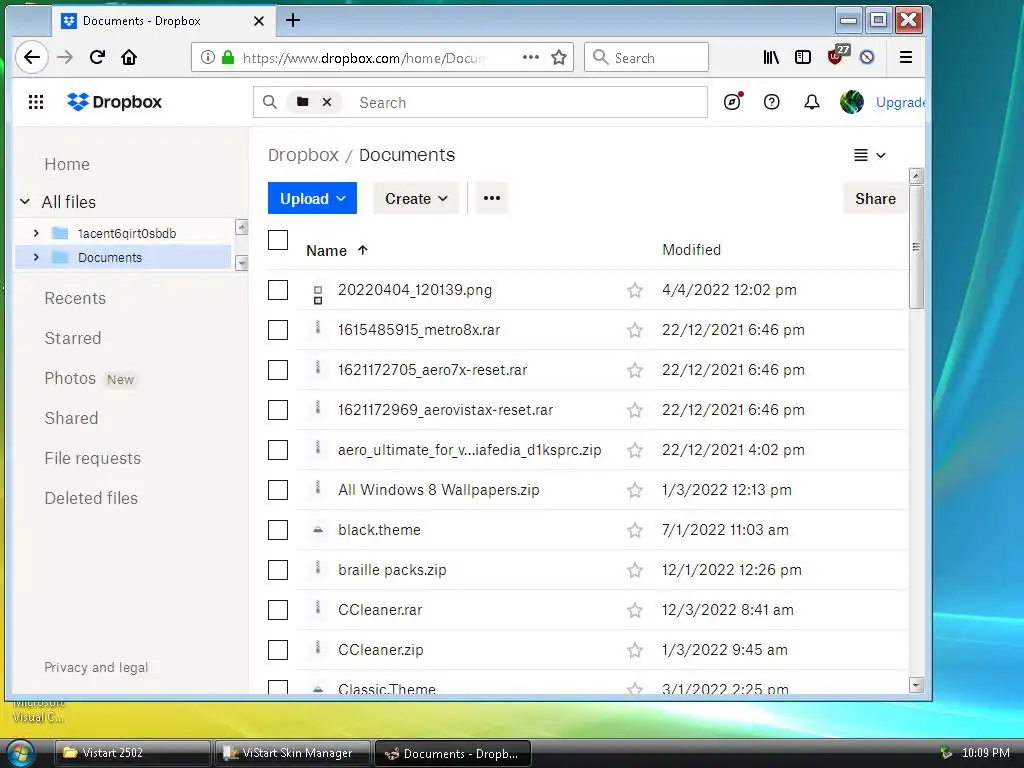
Task: Remove the folder filter from Dropbox search
Action: (x=327, y=102)
